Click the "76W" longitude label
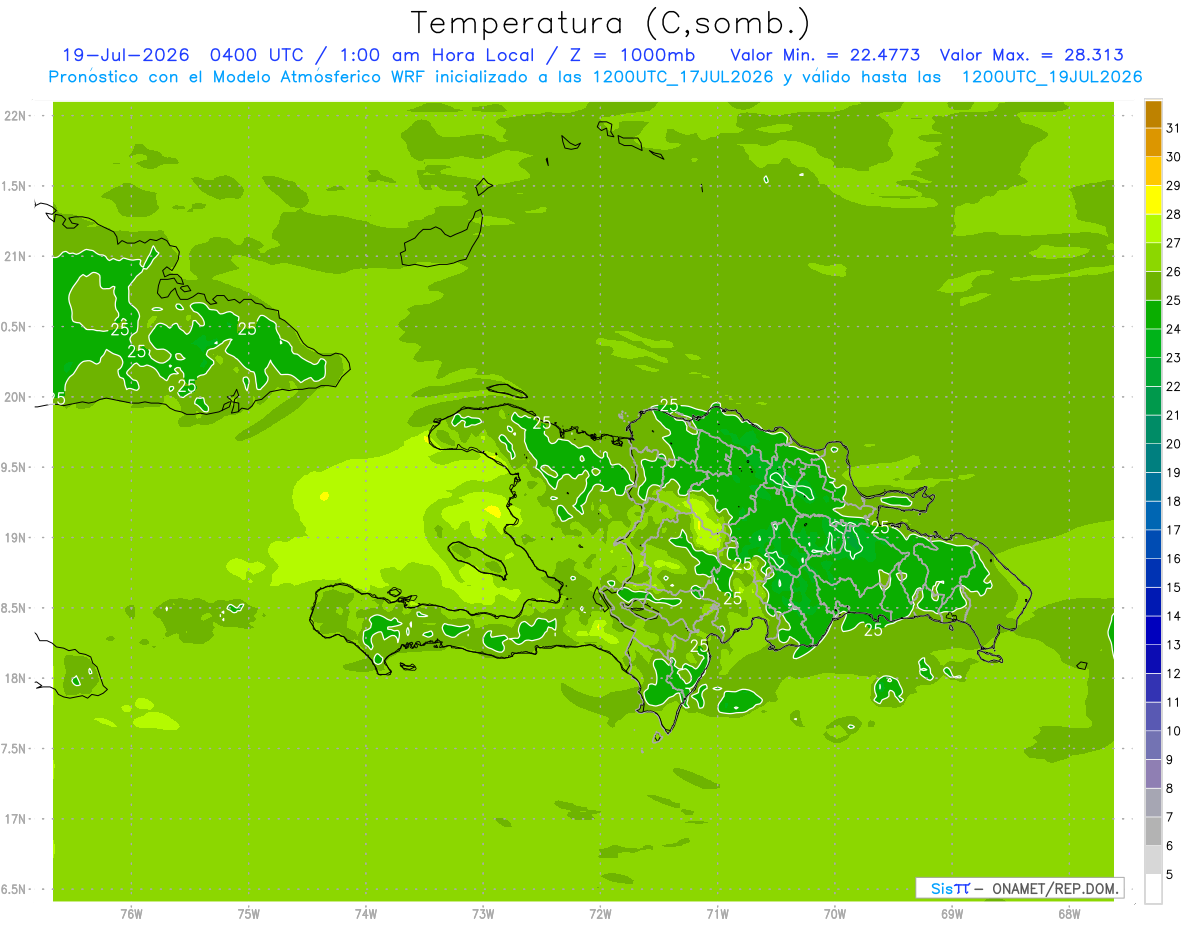The width and height of the screenshot is (1200, 927). [131, 915]
